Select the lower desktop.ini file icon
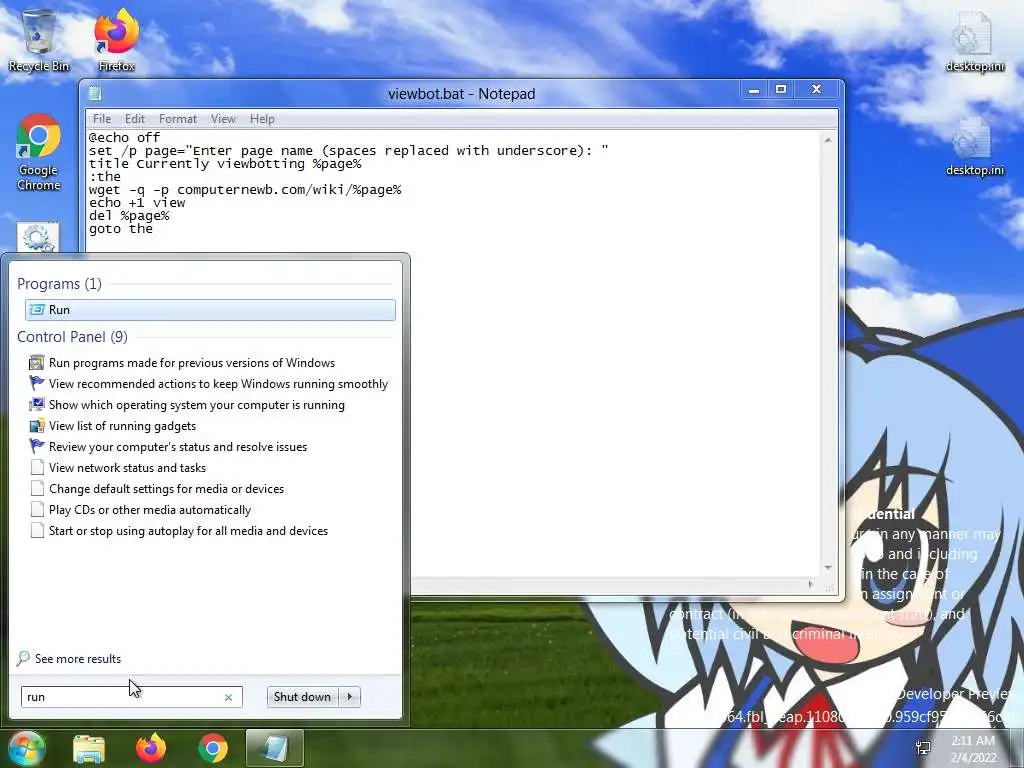 click(974, 146)
